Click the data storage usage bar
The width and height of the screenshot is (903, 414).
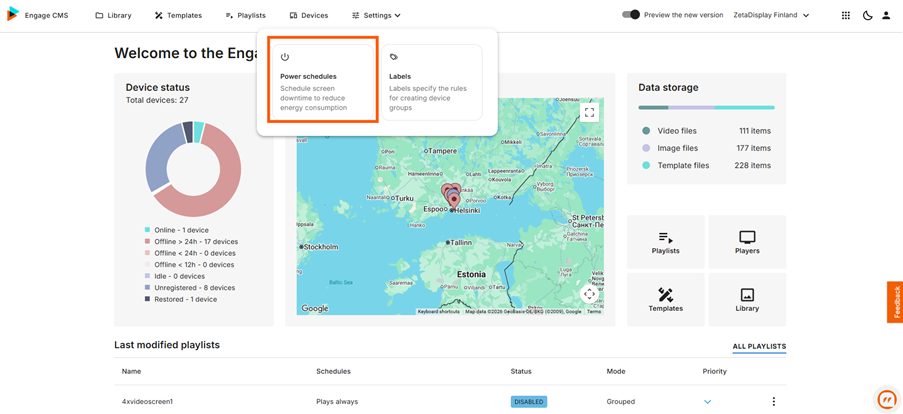click(x=706, y=107)
